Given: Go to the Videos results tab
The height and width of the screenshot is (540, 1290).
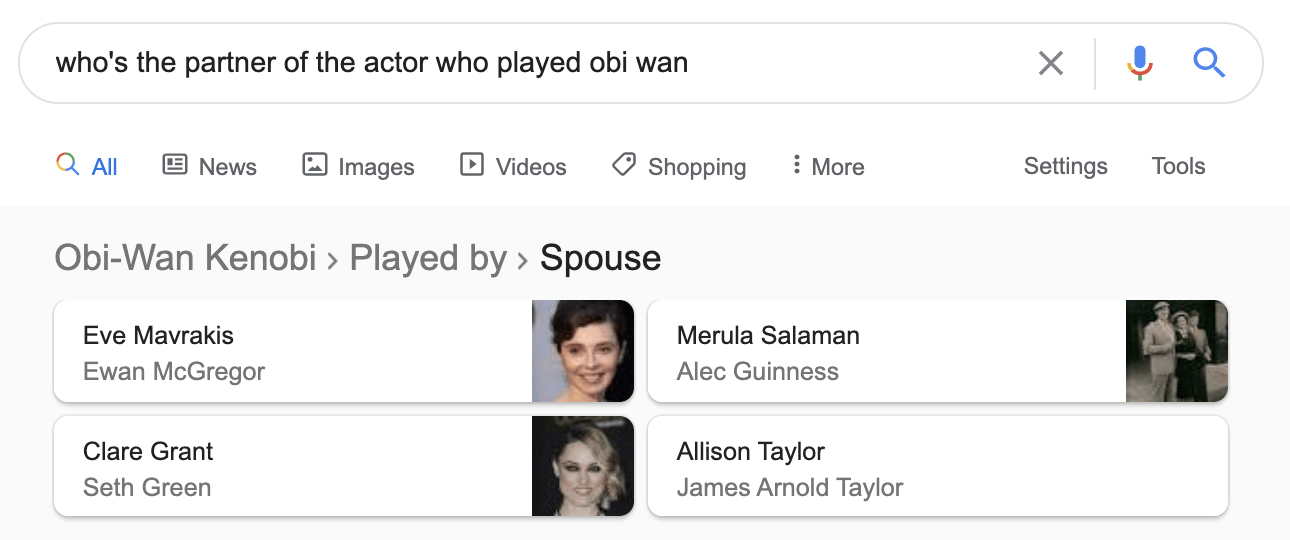Looking at the screenshot, I should pos(513,166).
